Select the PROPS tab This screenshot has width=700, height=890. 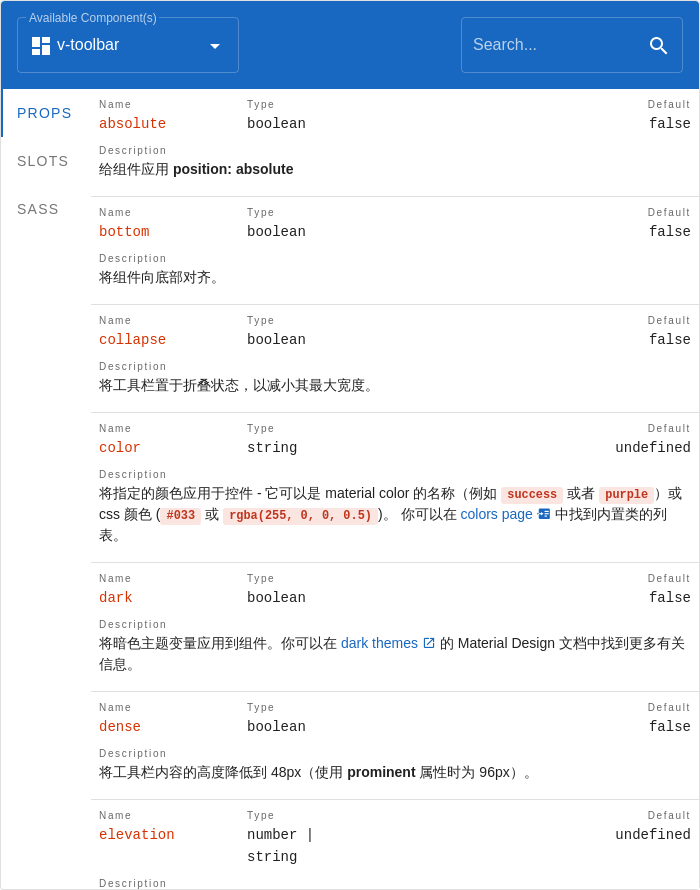tap(44, 113)
